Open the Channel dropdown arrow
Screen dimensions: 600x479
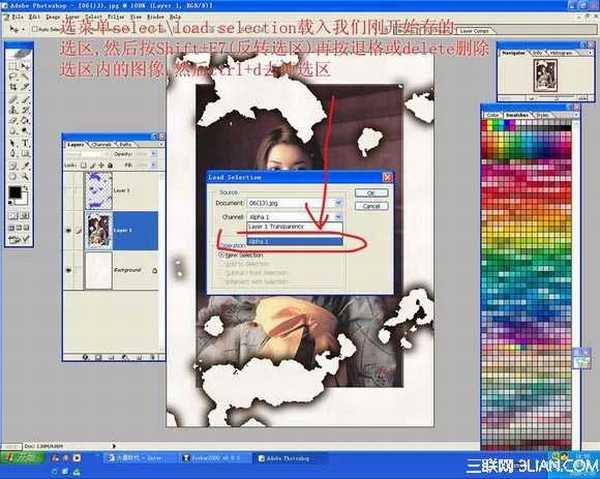click(x=338, y=216)
